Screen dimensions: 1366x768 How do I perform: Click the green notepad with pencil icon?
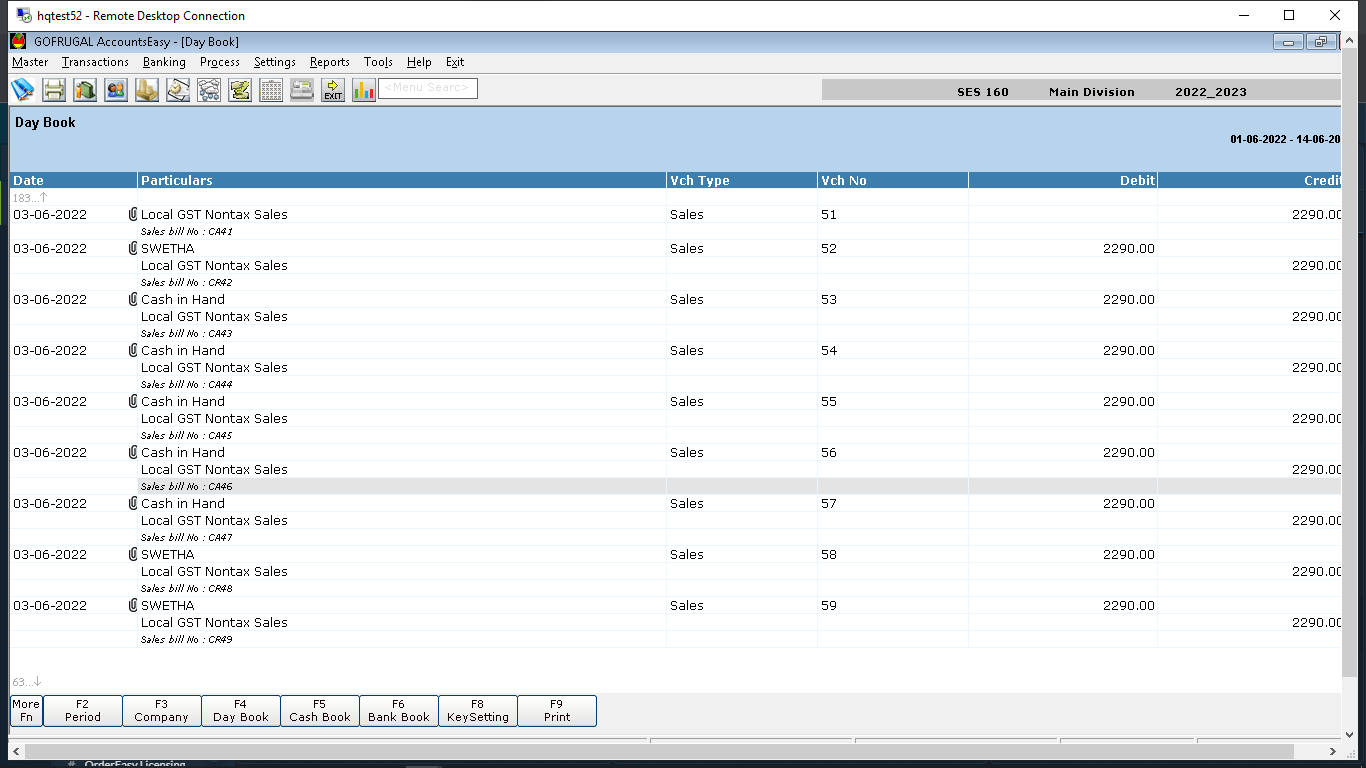240,90
